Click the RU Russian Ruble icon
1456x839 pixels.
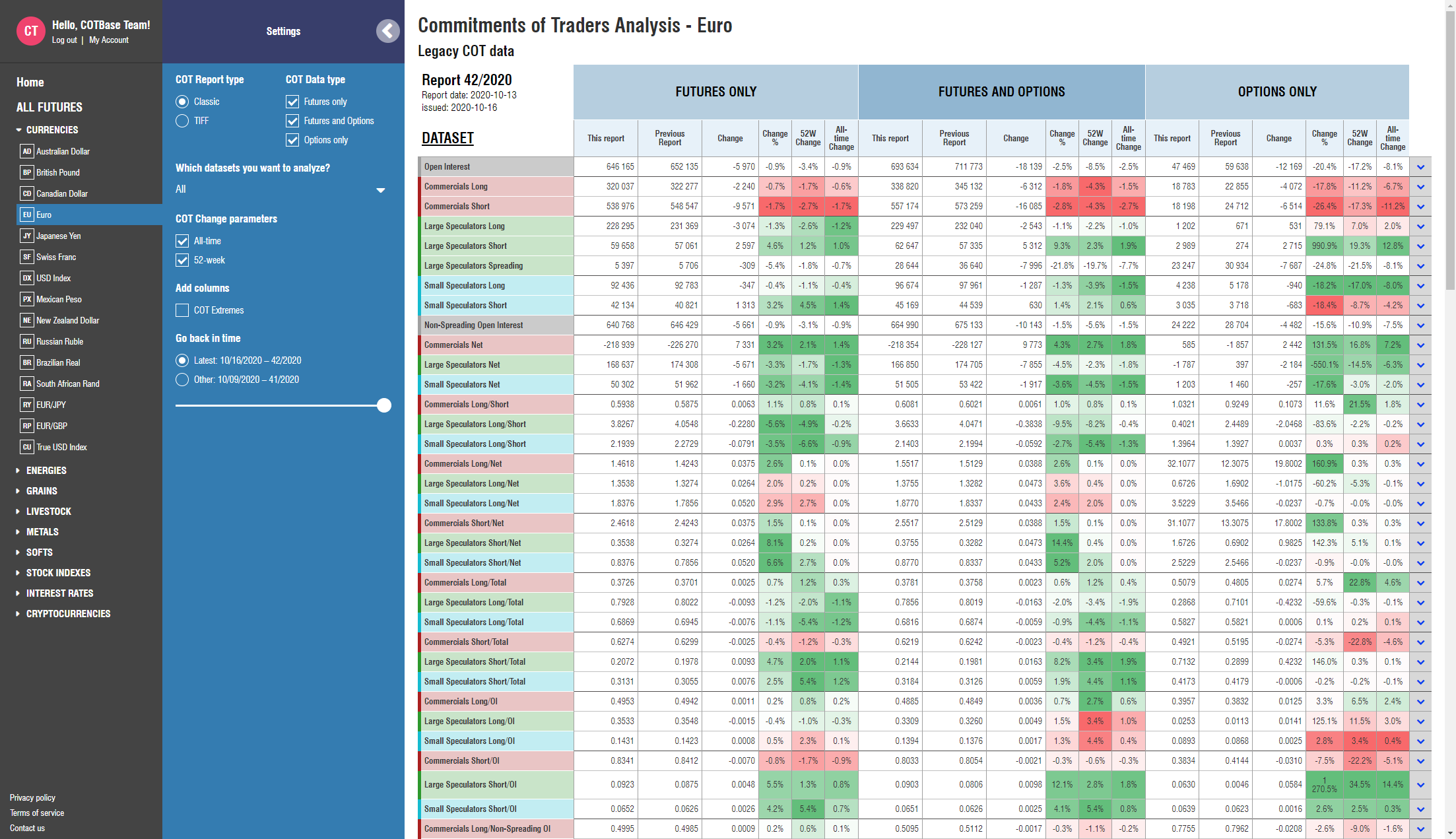click(26, 341)
